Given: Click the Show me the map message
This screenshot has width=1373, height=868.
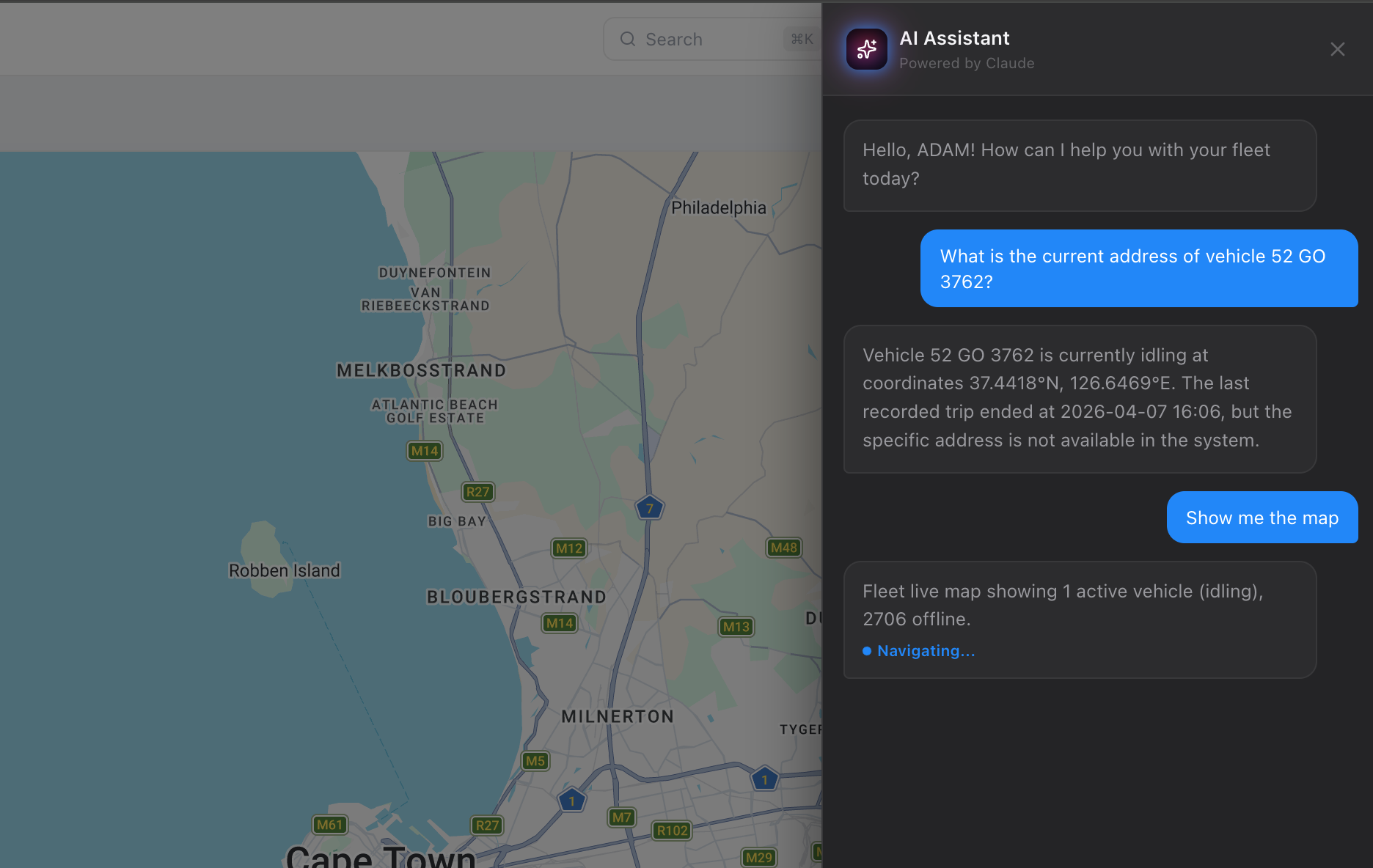Looking at the screenshot, I should pos(1262,518).
